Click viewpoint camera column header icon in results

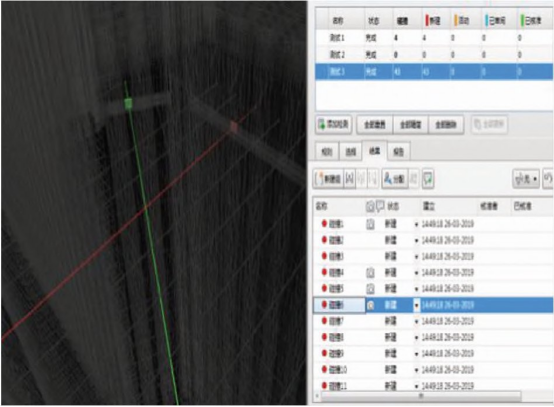(x=370, y=206)
